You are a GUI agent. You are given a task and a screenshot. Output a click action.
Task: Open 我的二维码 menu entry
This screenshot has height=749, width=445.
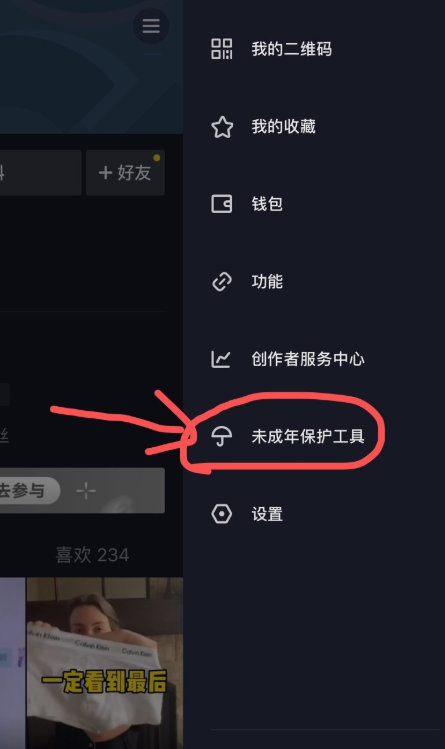[313, 49]
